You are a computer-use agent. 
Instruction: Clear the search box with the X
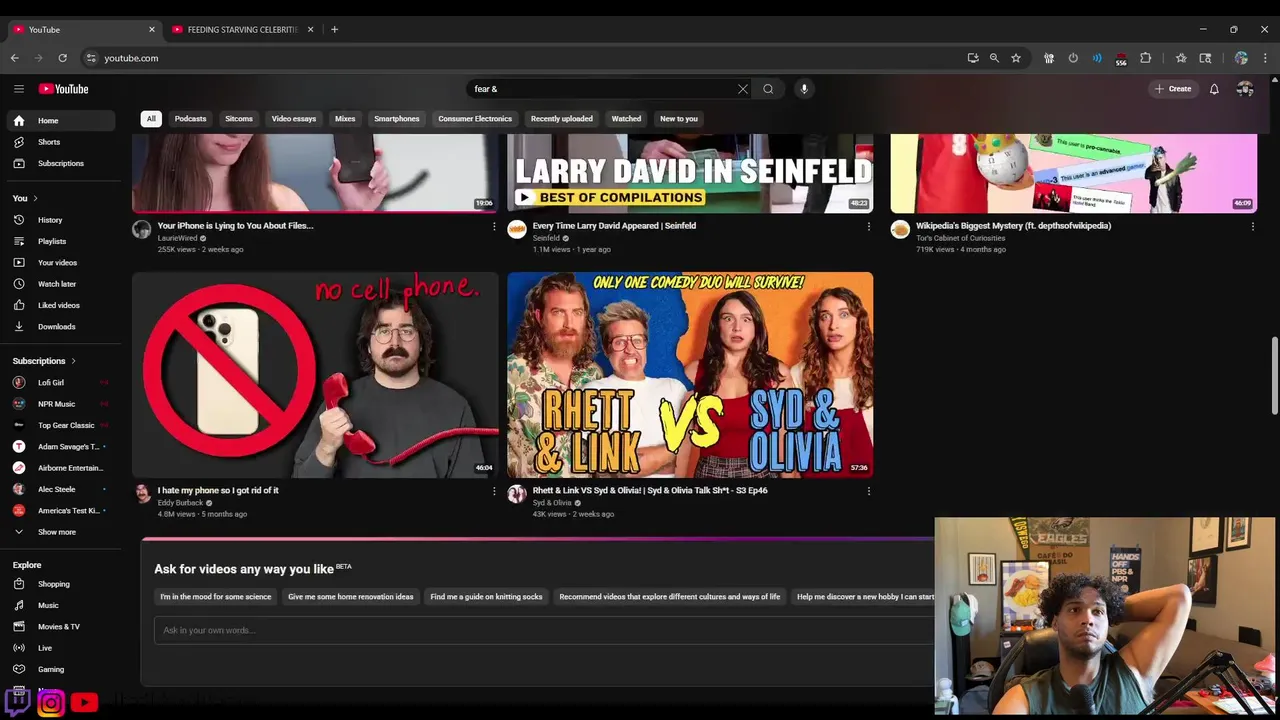pyautogui.click(x=743, y=89)
